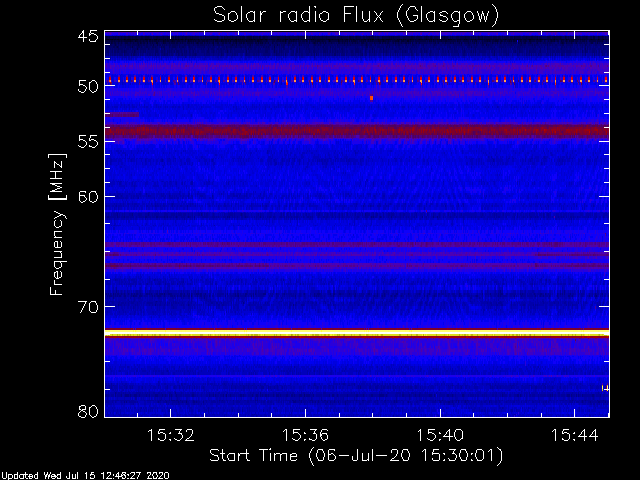Image resolution: width=640 pixels, height=480 pixels.
Task: Click the 'Updated Wed Jul 15 12:46:27 2020' timestamp
Action: tap(85, 476)
